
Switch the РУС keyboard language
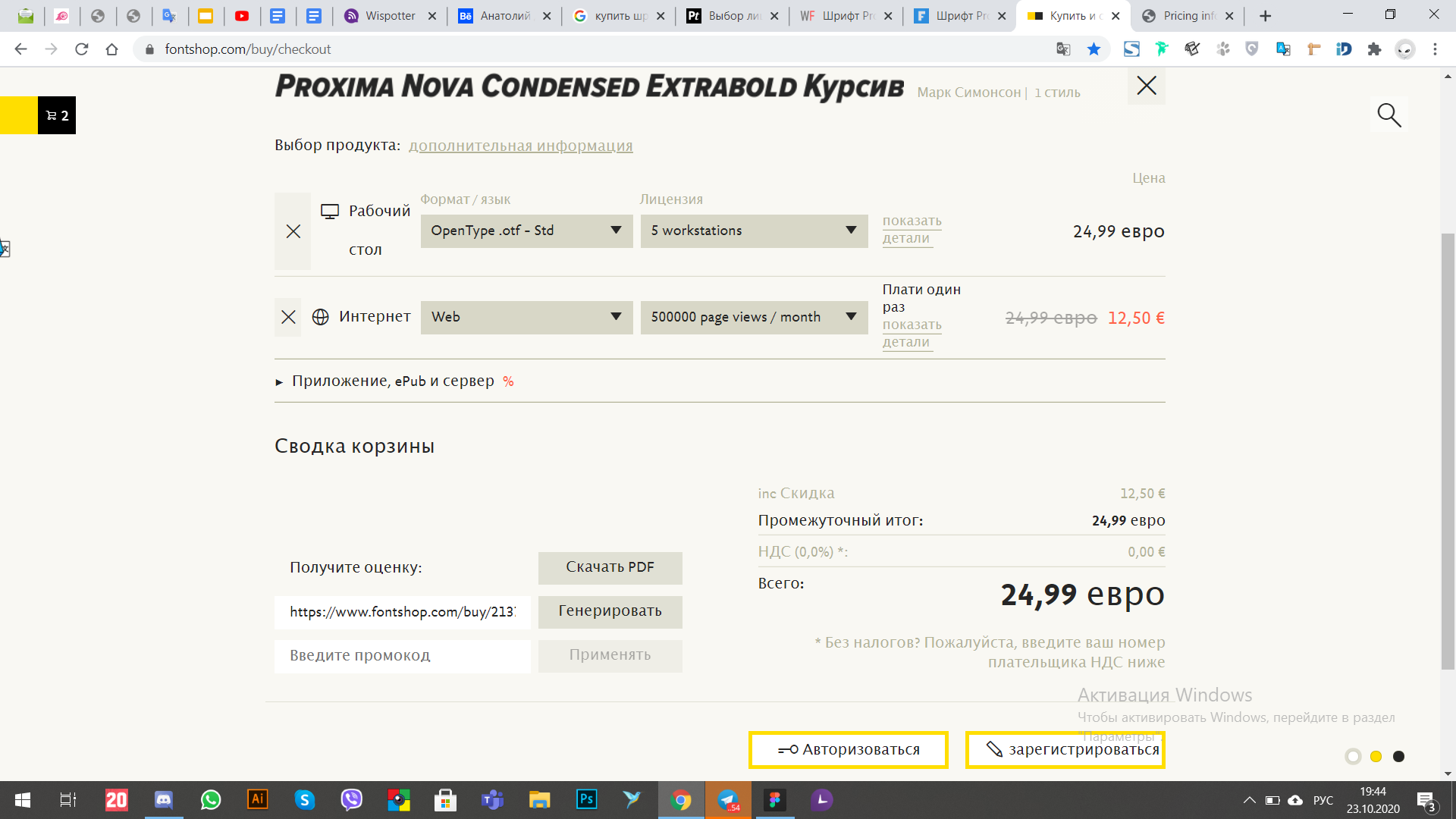point(1323,801)
